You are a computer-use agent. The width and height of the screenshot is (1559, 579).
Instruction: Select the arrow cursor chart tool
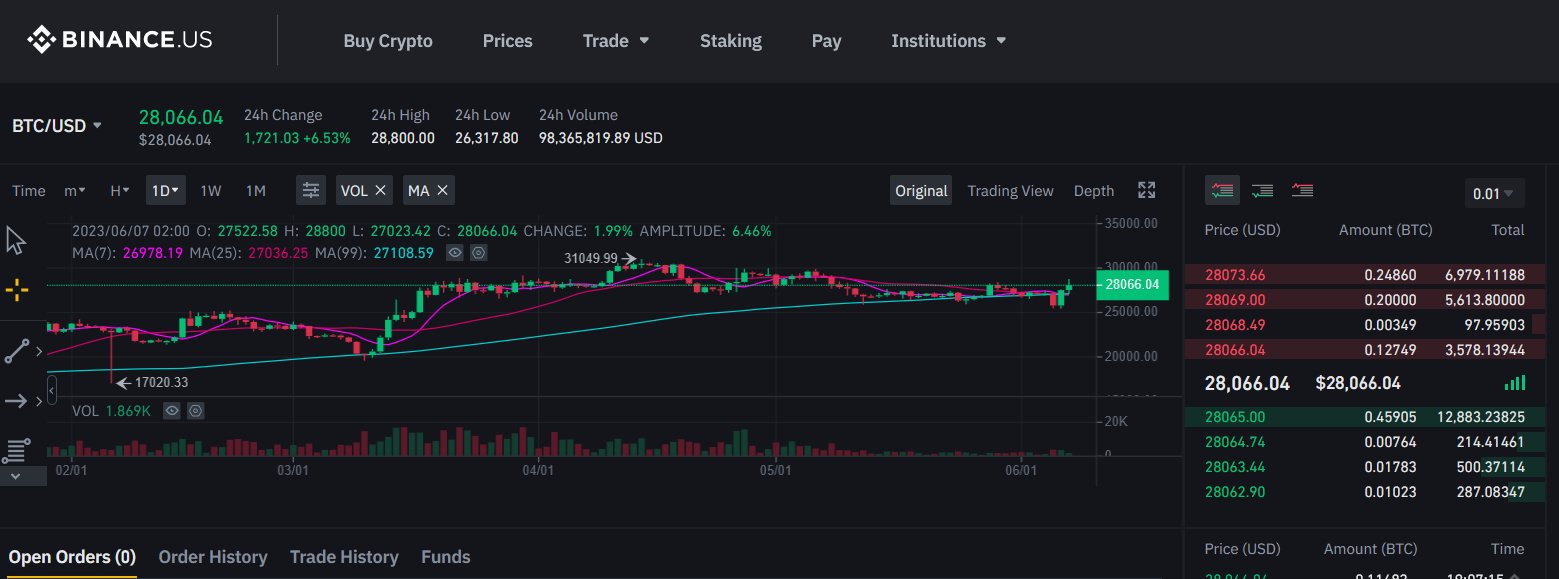[17, 241]
